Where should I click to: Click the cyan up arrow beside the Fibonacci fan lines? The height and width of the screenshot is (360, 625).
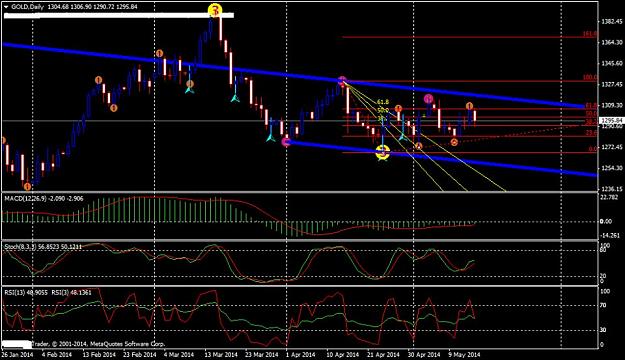tap(403, 137)
